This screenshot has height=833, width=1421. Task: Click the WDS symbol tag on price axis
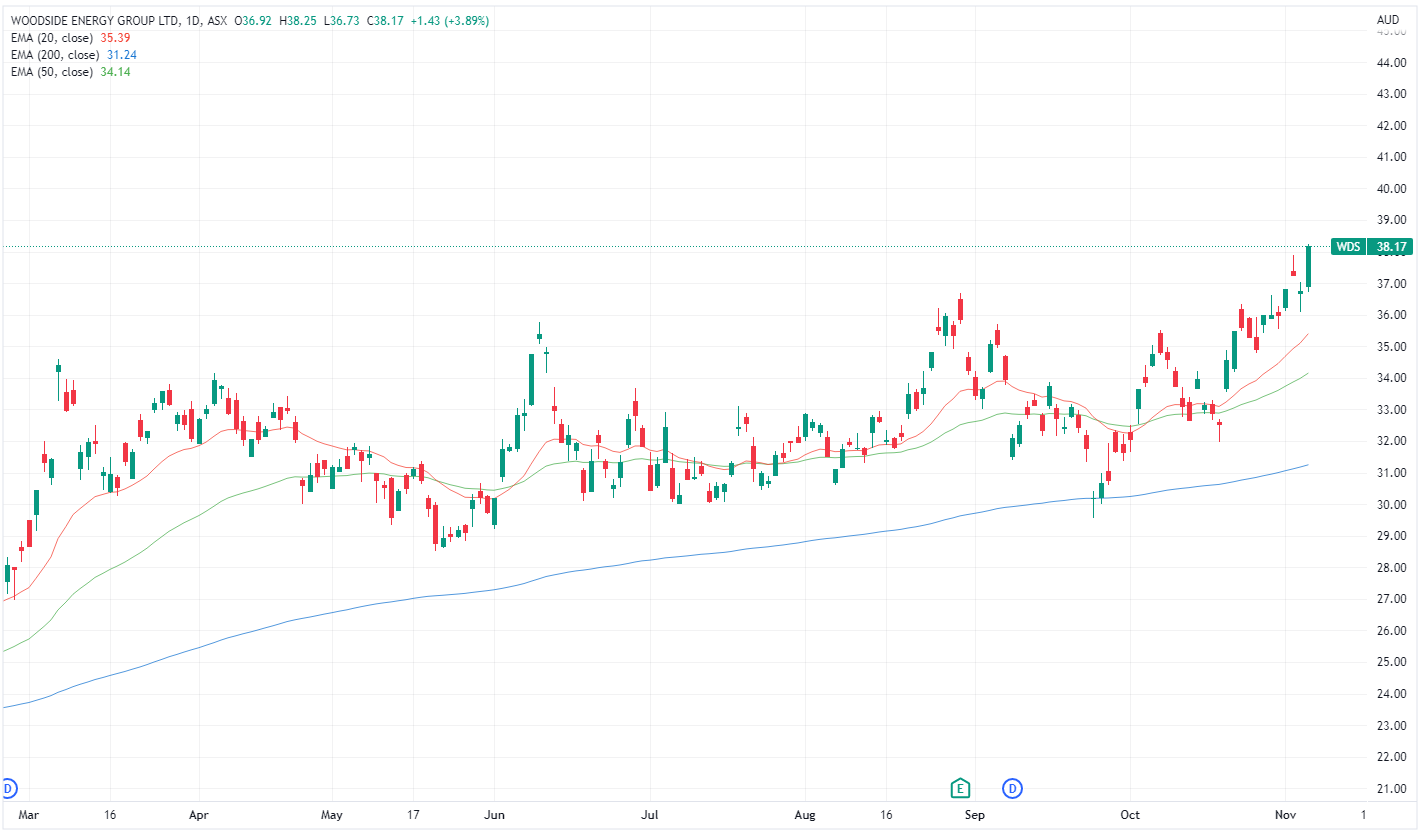tap(1346, 246)
